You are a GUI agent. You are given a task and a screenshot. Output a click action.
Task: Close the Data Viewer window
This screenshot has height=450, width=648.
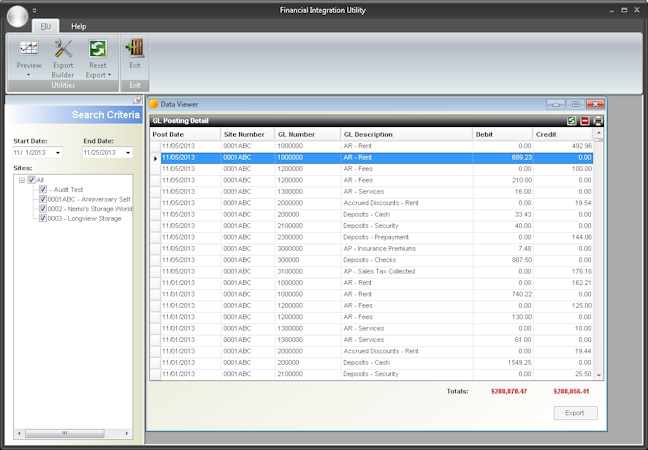click(595, 104)
